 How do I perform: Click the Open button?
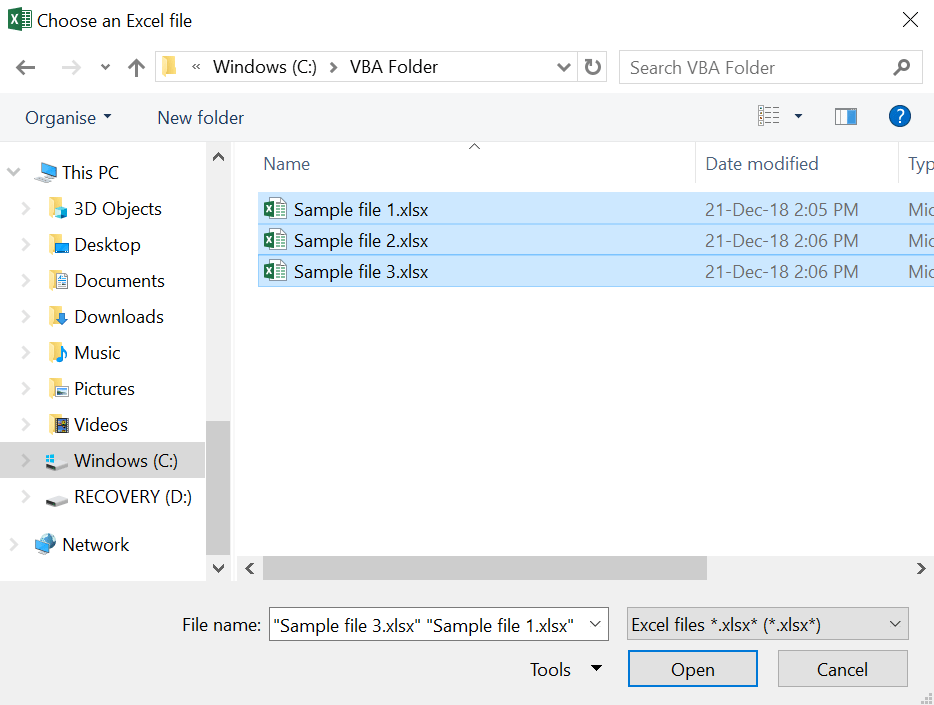[x=692, y=668]
